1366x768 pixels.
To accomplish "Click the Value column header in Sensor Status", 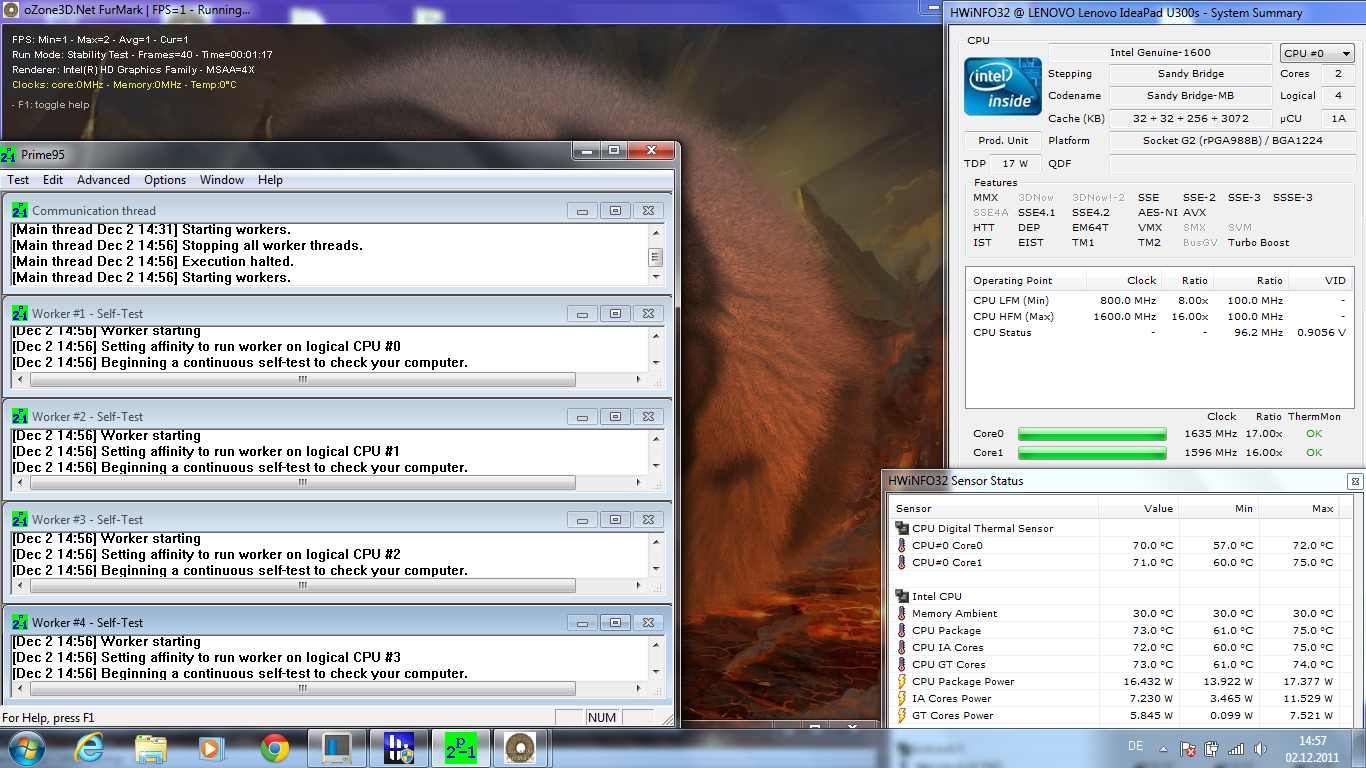I will (1138, 508).
